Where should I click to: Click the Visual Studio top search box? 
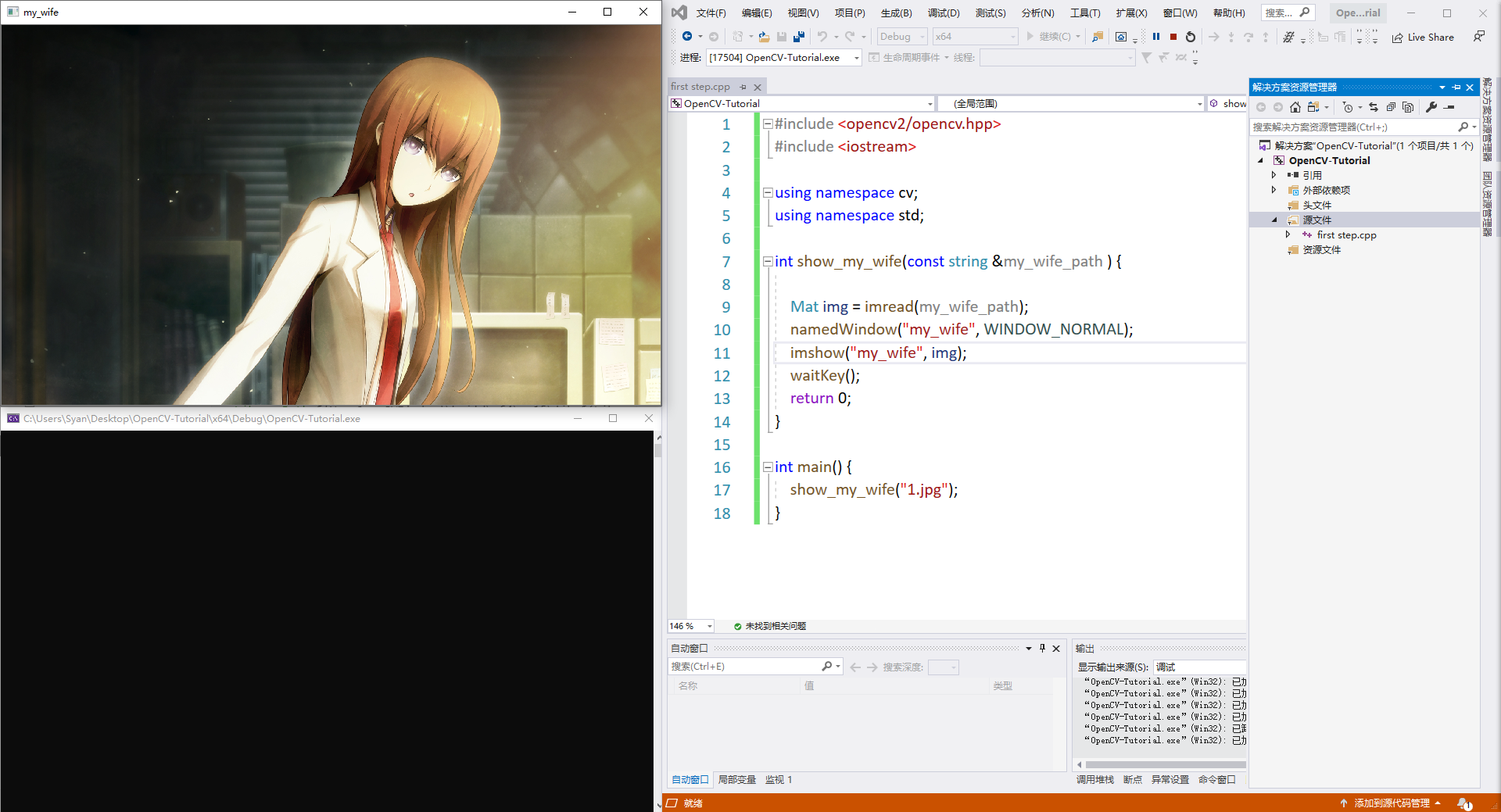(1288, 13)
